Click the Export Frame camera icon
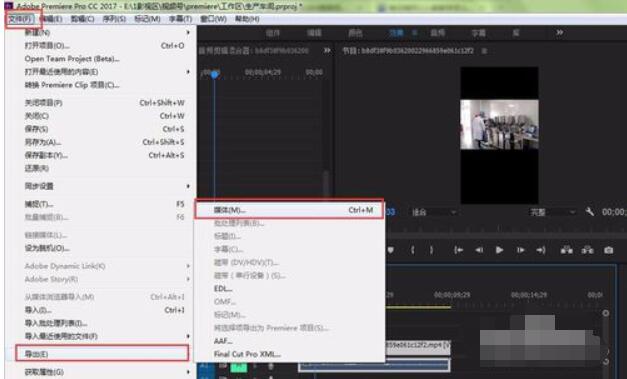The image size is (627, 379). (x=609, y=250)
